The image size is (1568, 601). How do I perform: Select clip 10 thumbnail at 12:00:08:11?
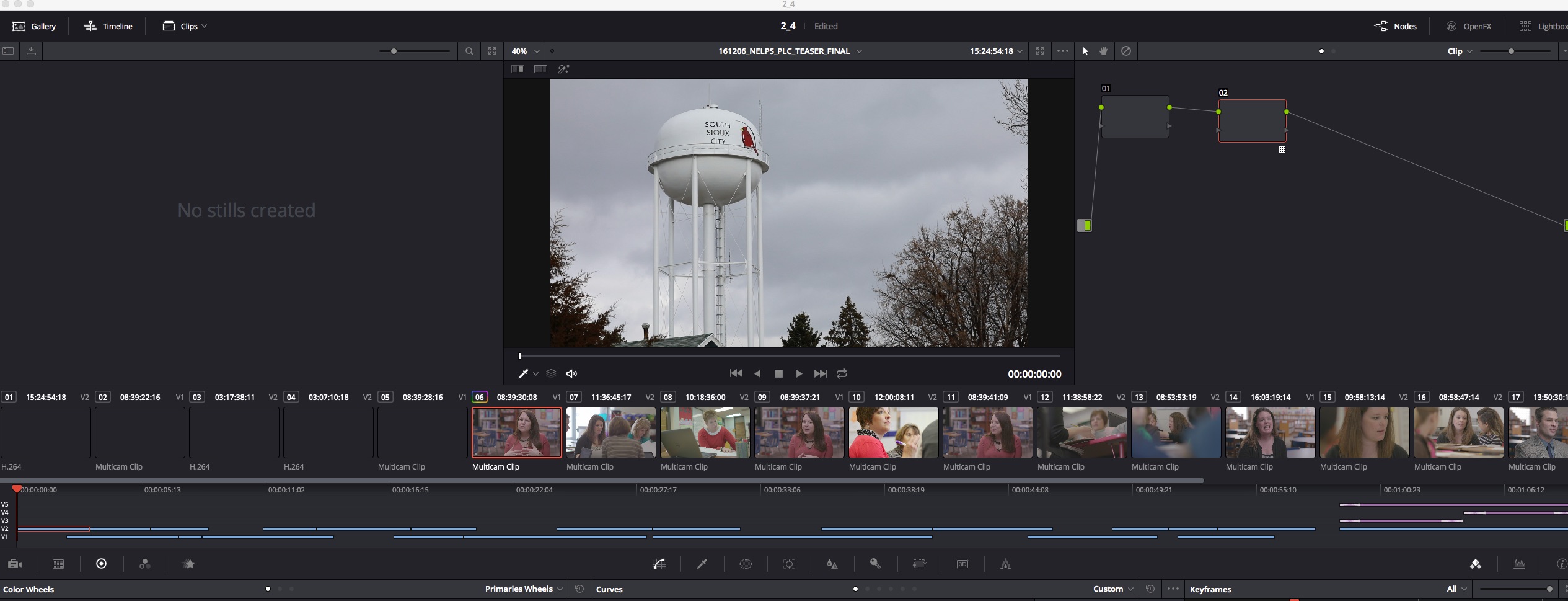(894, 433)
